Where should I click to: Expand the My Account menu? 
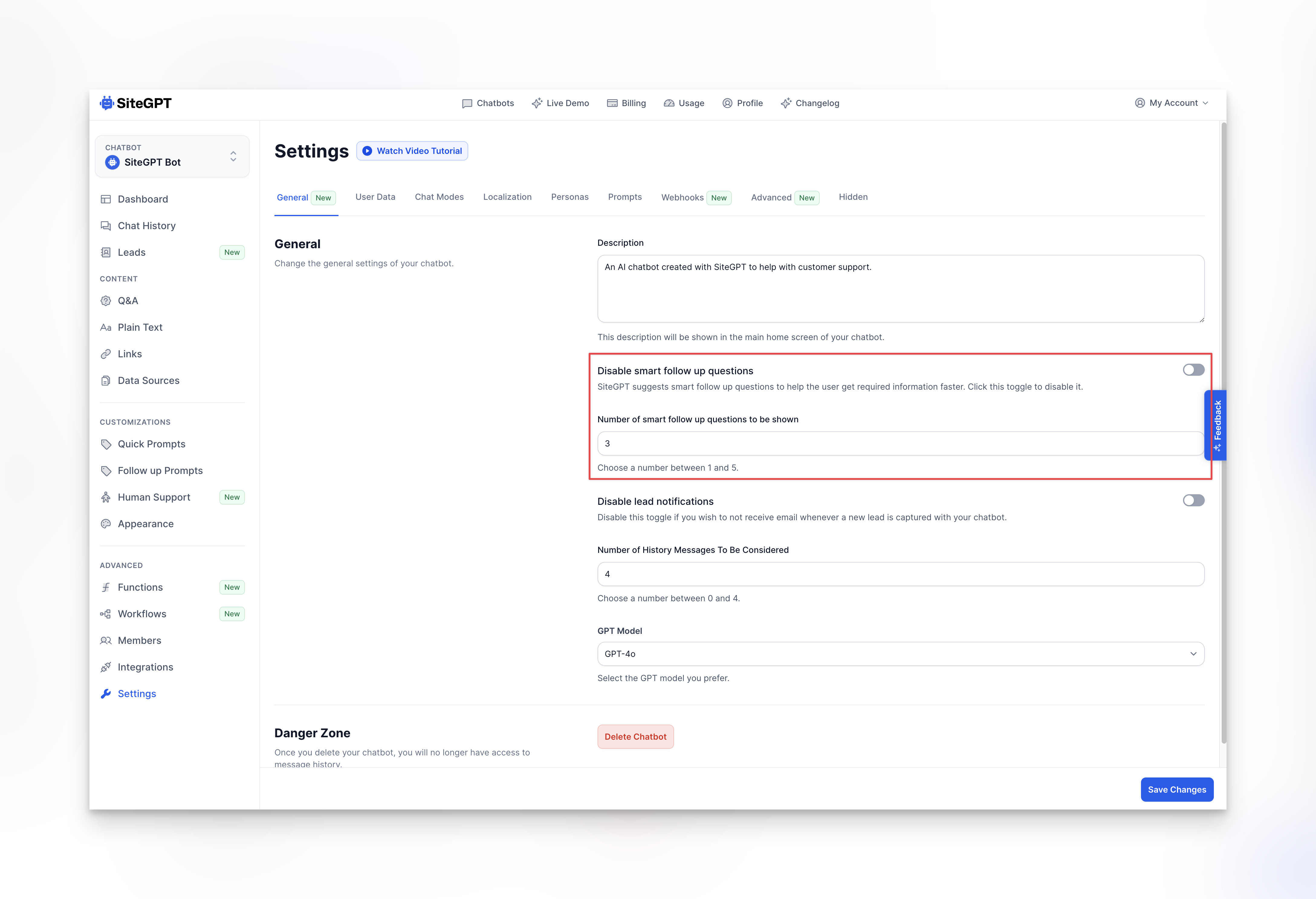click(x=1172, y=103)
